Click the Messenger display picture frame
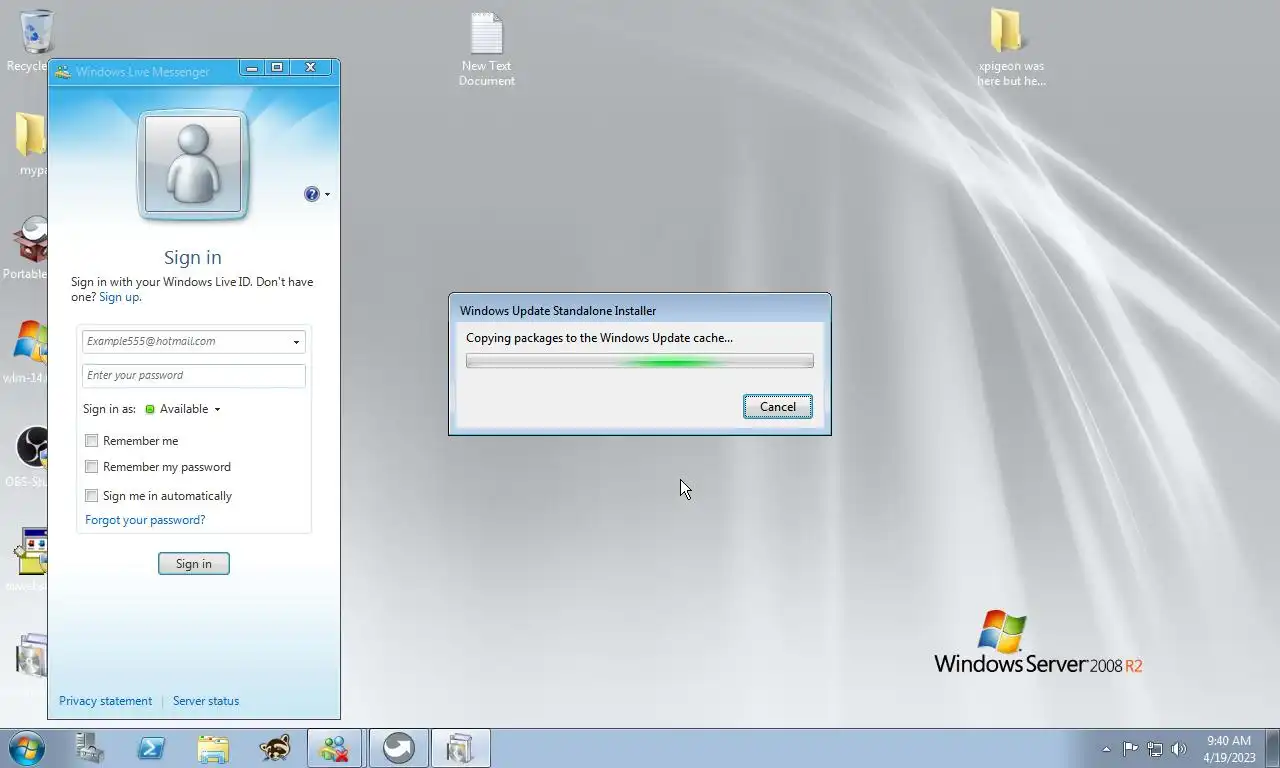Viewport: 1280px width, 768px height. 193,165
